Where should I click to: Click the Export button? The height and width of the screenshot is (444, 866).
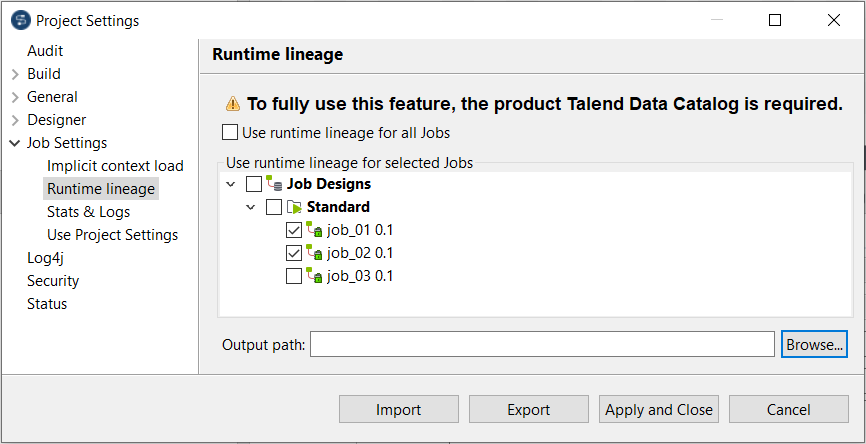pos(528,409)
